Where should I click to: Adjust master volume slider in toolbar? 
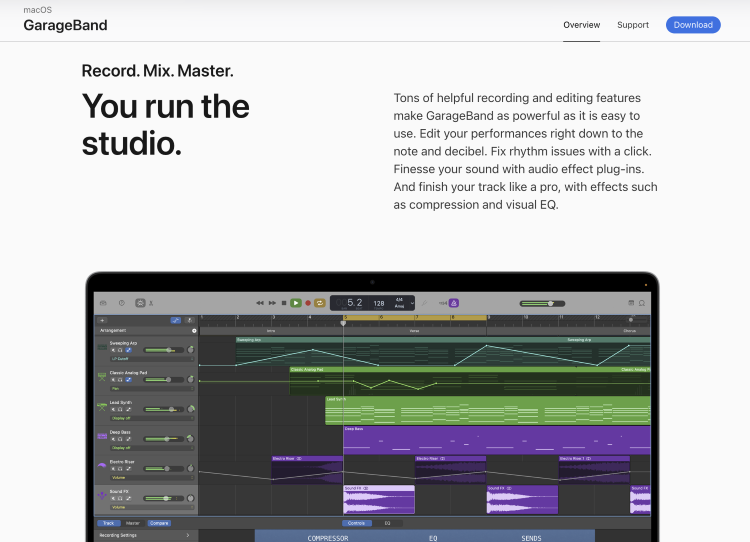pos(542,303)
